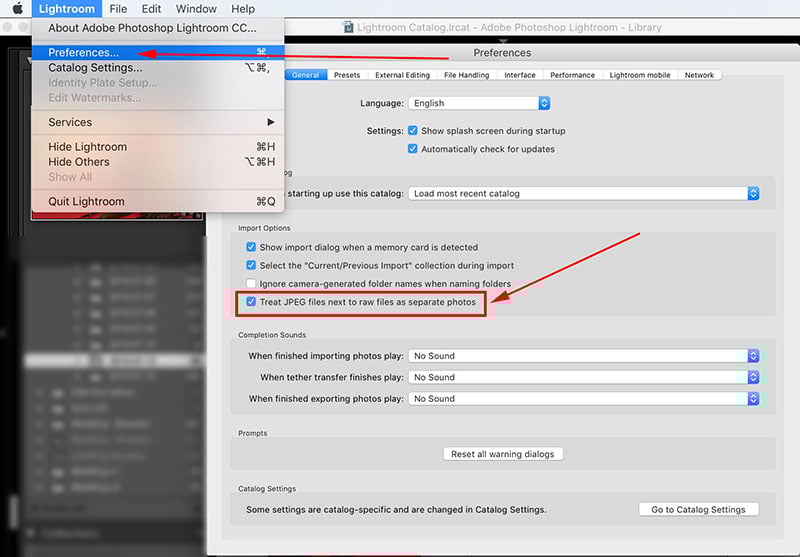Open Catalog Settings menu entry

[95, 67]
